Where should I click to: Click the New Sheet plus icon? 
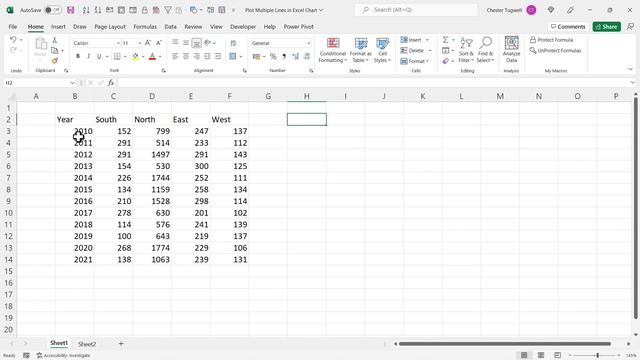tap(121, 344)
